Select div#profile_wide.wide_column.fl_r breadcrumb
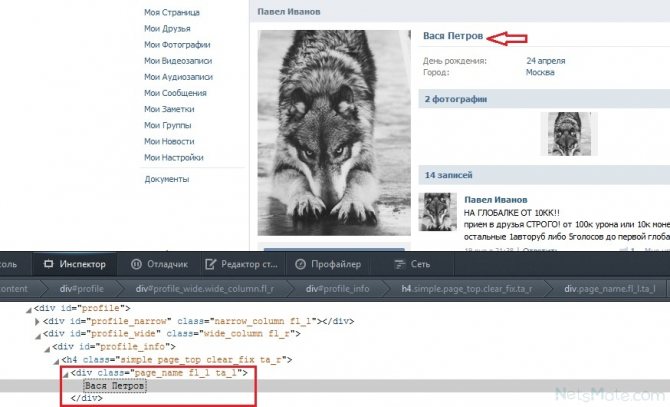Image resolution: width=670 pixels, height=407 pixels. click(205, 289)
